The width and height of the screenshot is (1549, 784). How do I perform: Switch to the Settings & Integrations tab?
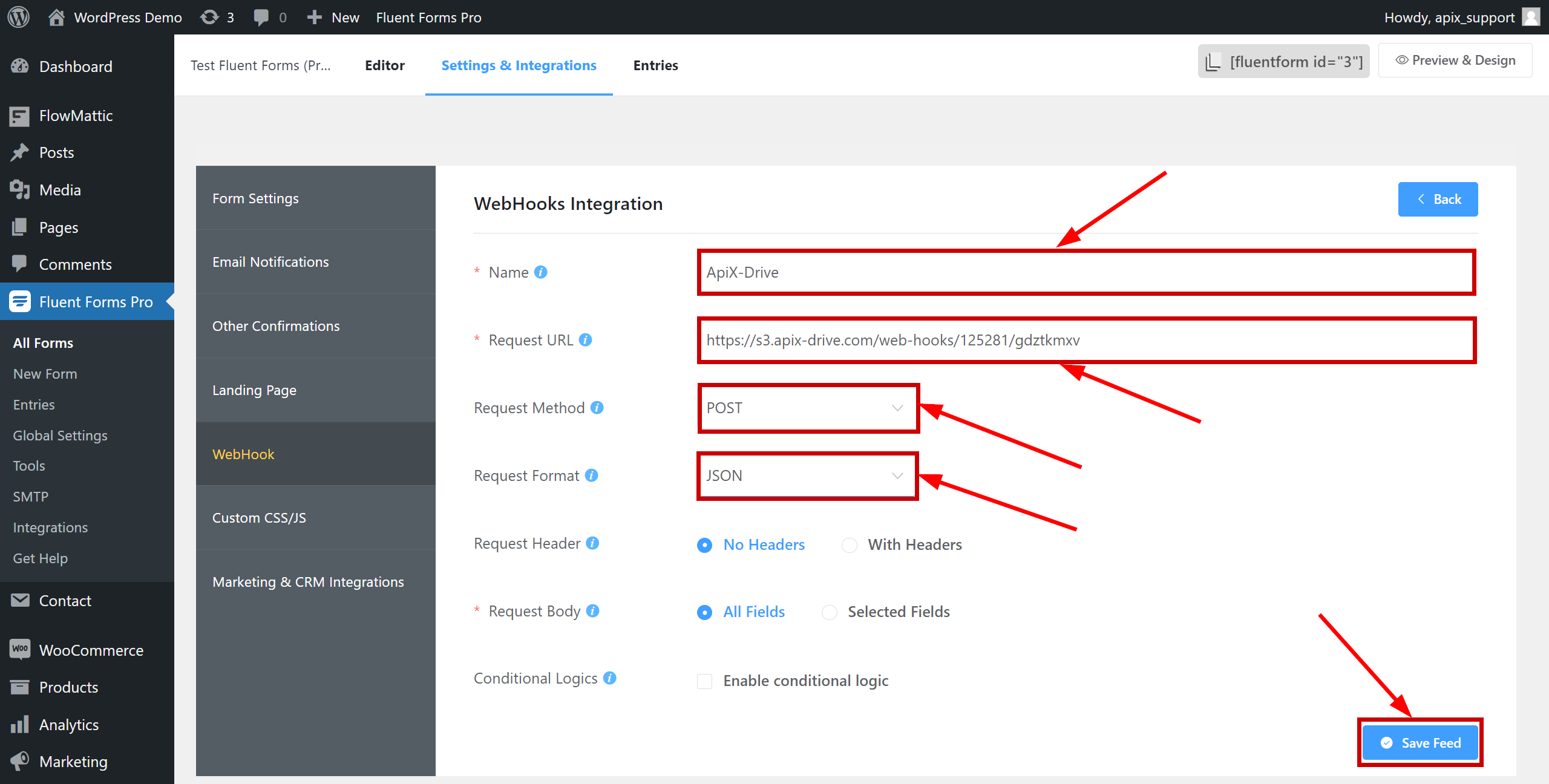tap(519, 65)
